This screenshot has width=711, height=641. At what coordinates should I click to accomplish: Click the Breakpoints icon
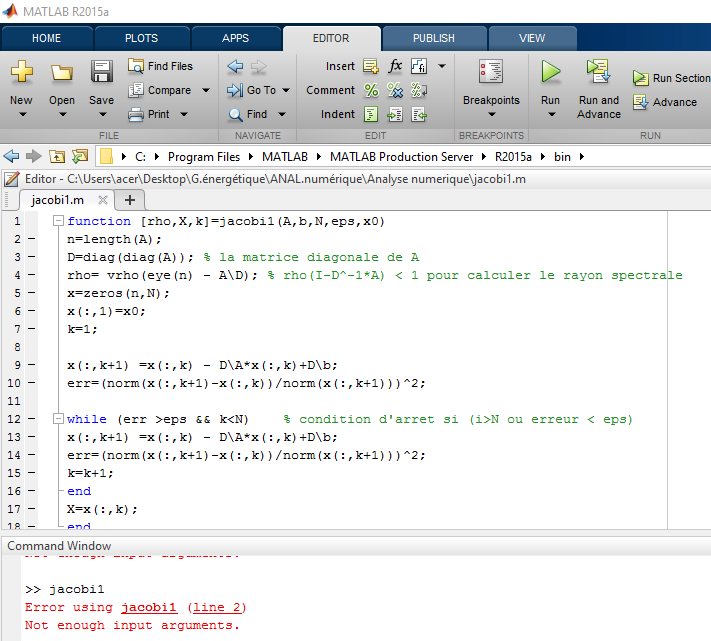click(491, 72)
